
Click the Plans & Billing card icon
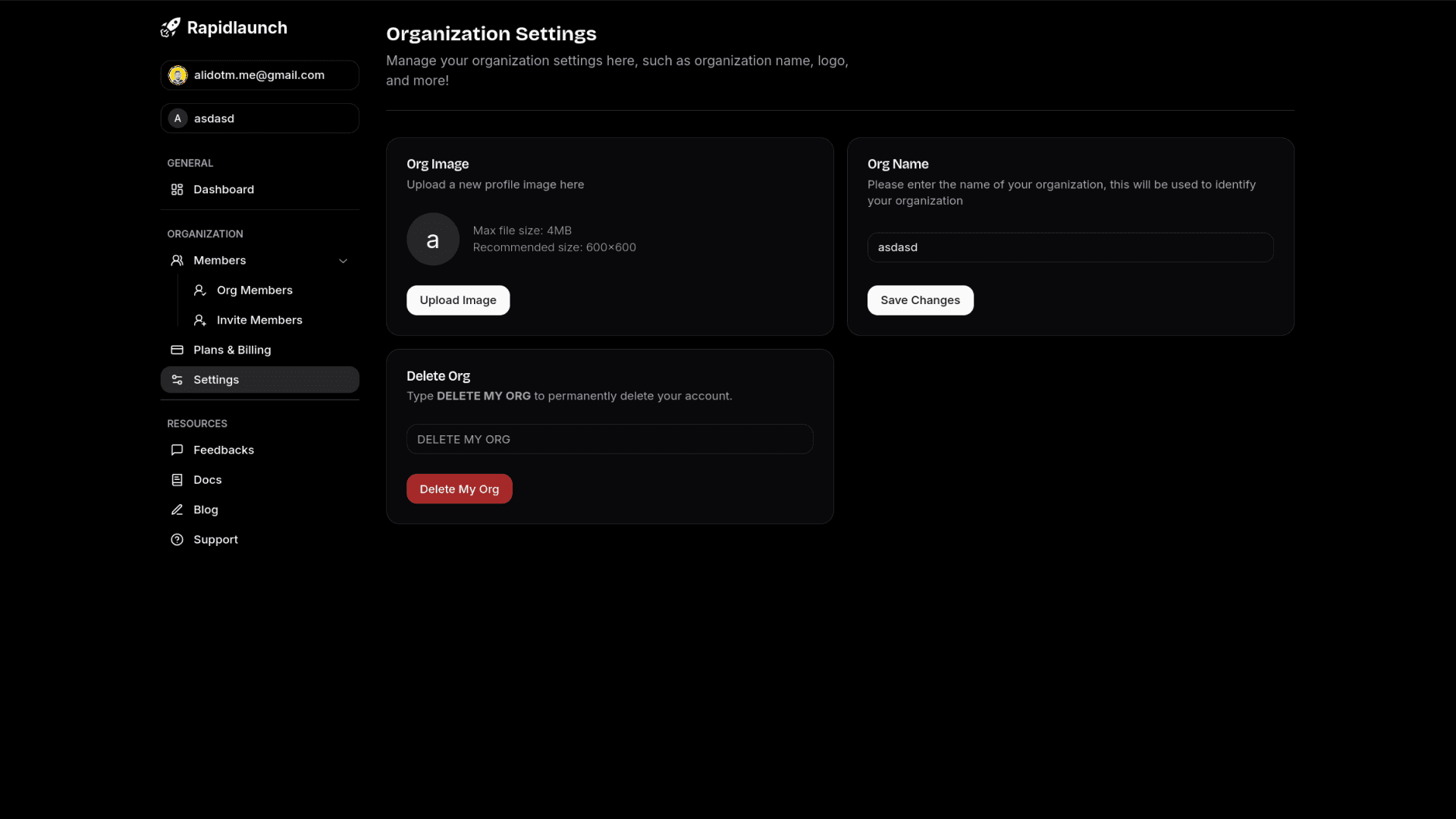[x=177, y=350]
